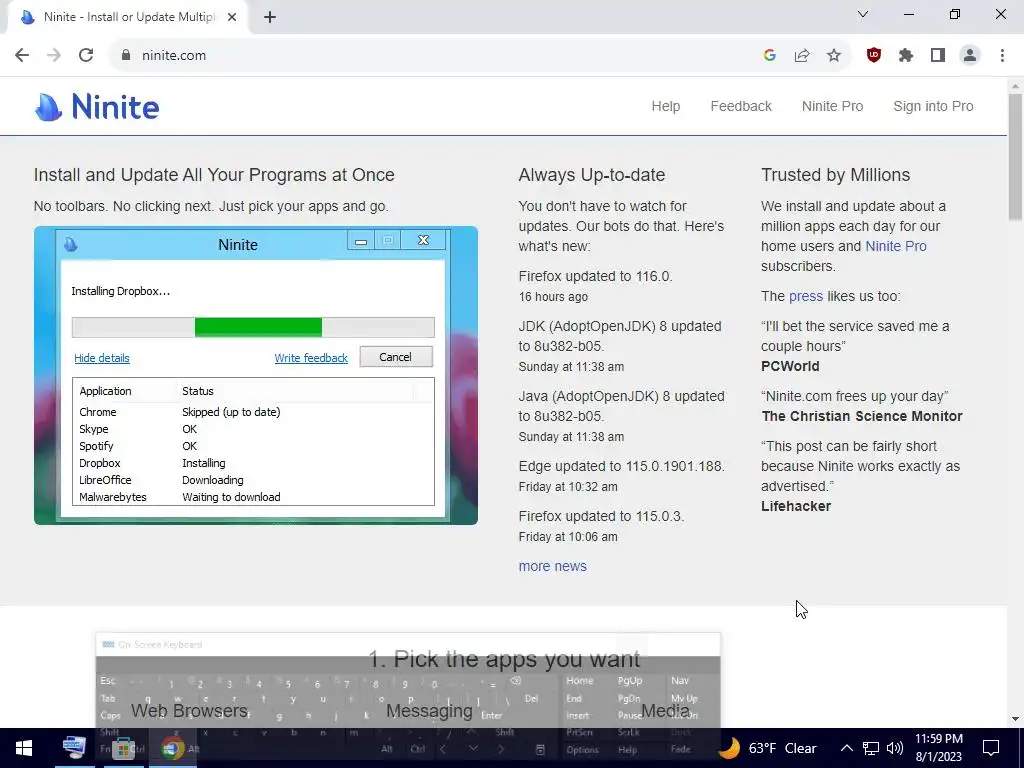Open the uBlock Origin extension icon
1024x768 pixels.
pos(874,56)
